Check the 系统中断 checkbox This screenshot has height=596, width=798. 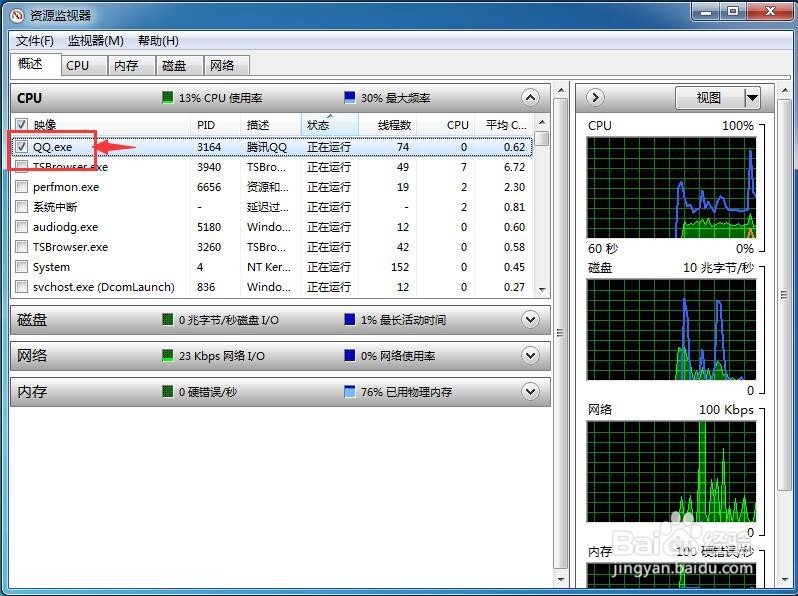tap(21, 207)
